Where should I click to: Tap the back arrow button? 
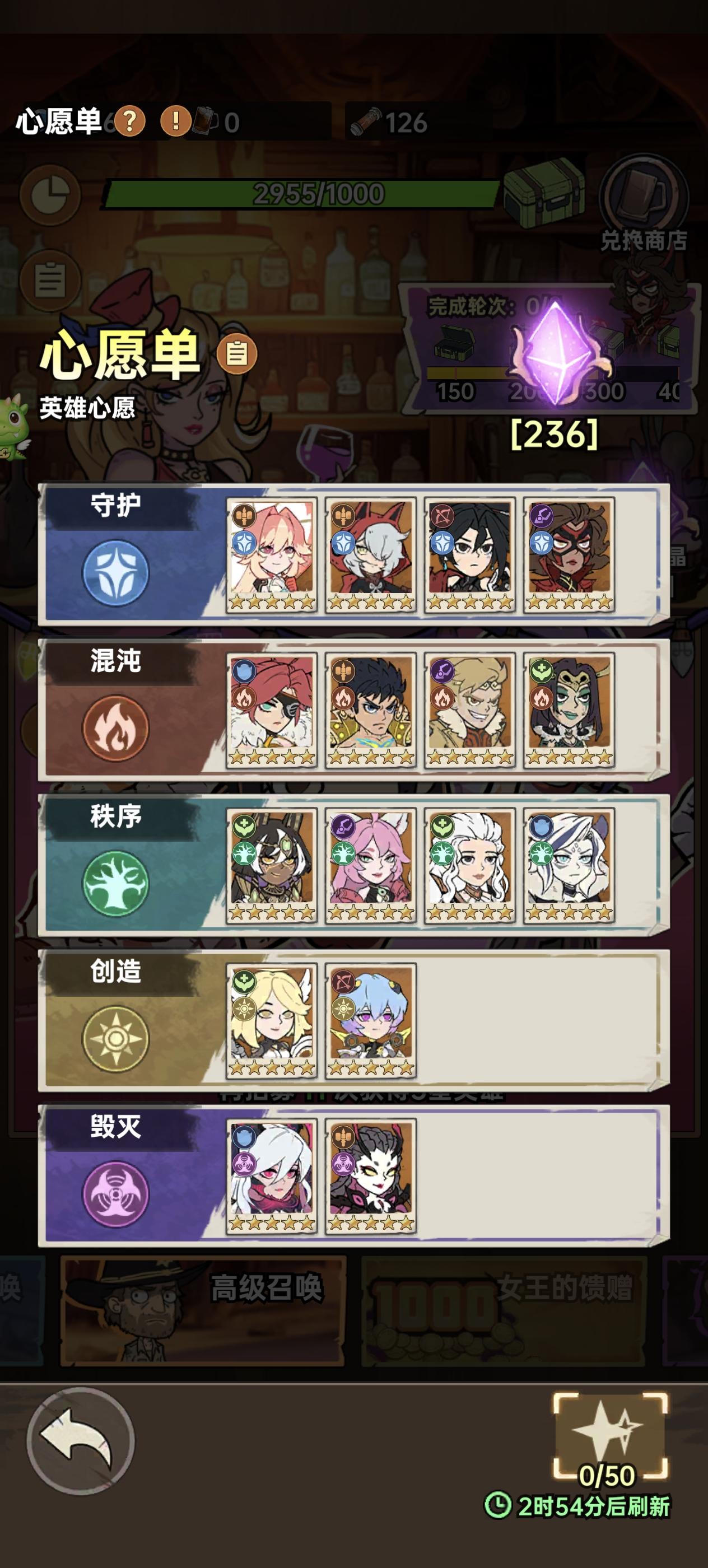pos(80,1441)
